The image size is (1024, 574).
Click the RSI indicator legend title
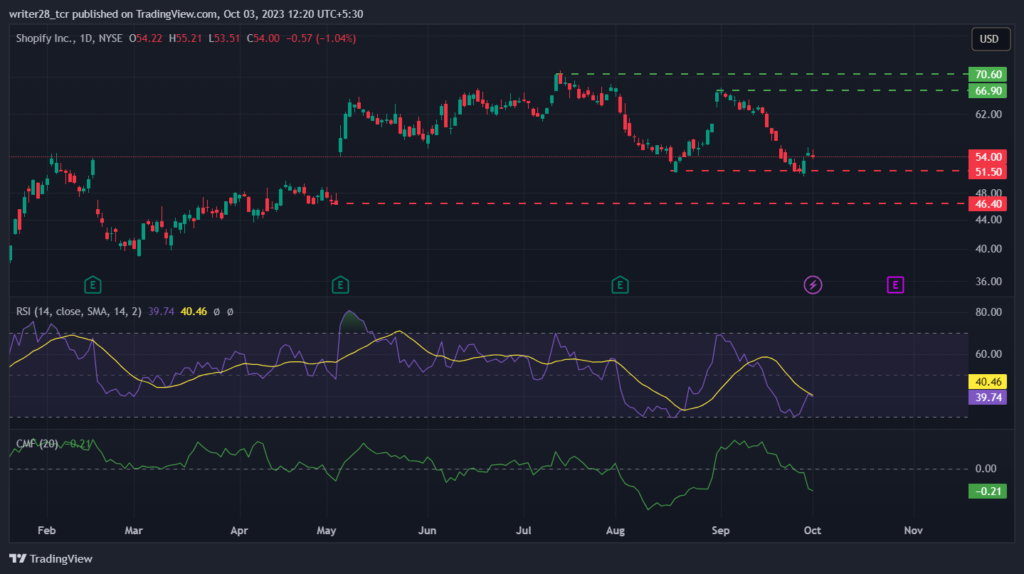pos(78,311)
